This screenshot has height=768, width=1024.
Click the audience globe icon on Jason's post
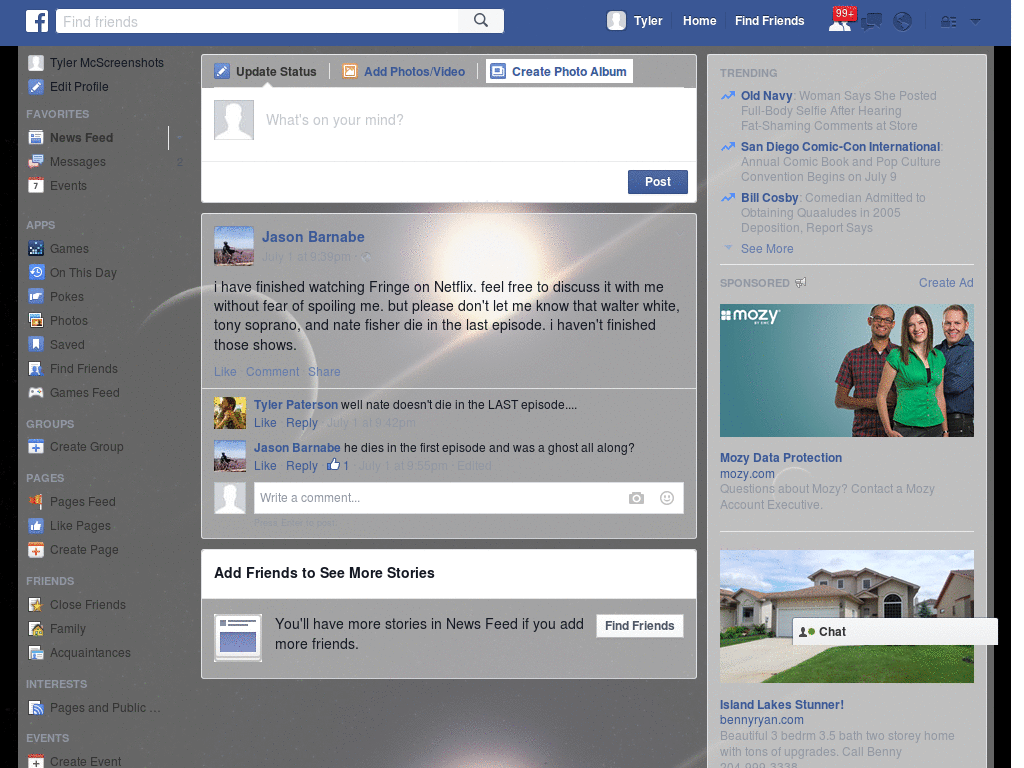366,257
